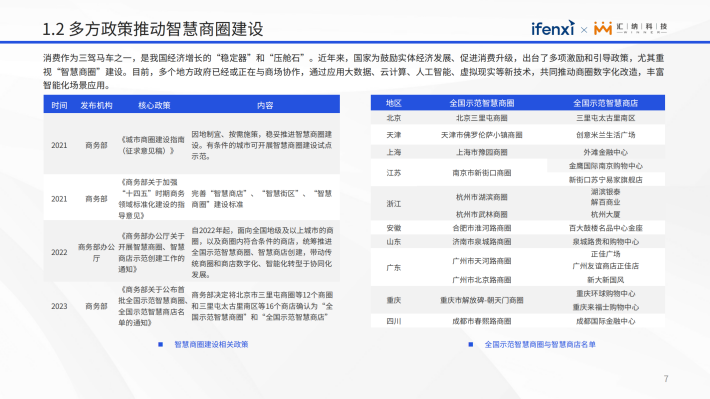Viewport: 710px width, 399px height.
Task: Select the 核心政策 column header
Action: pyautogui.click(x=154, y=106)
